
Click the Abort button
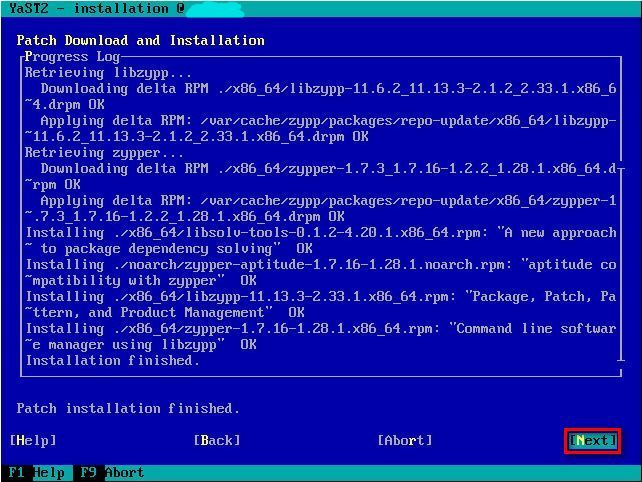point(405,441)
